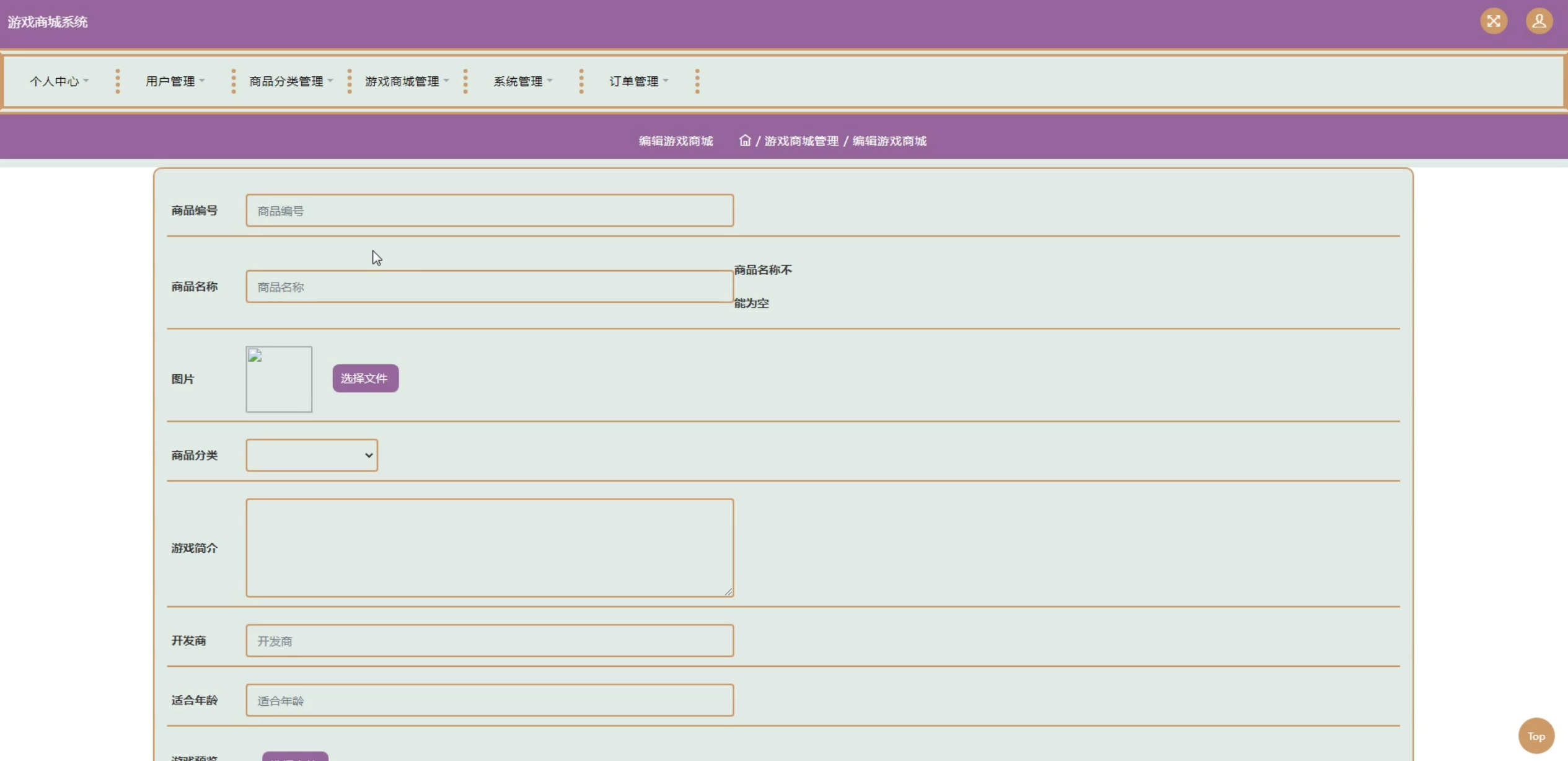This screenshot has width=1568, height=761.
Task: Expand the 用户管理 dropdown menu
Action: coord(175,81)
